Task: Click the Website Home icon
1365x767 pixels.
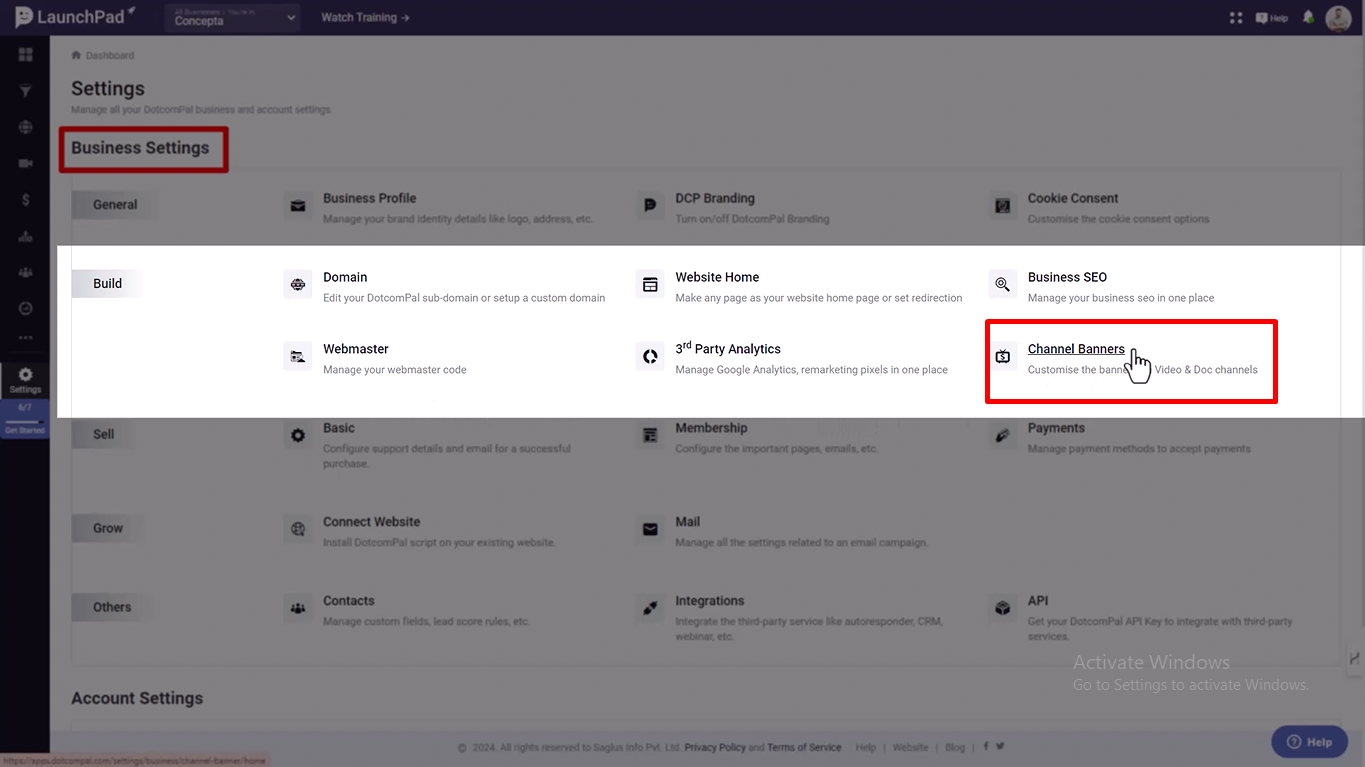Action: (x=650, y=285)
